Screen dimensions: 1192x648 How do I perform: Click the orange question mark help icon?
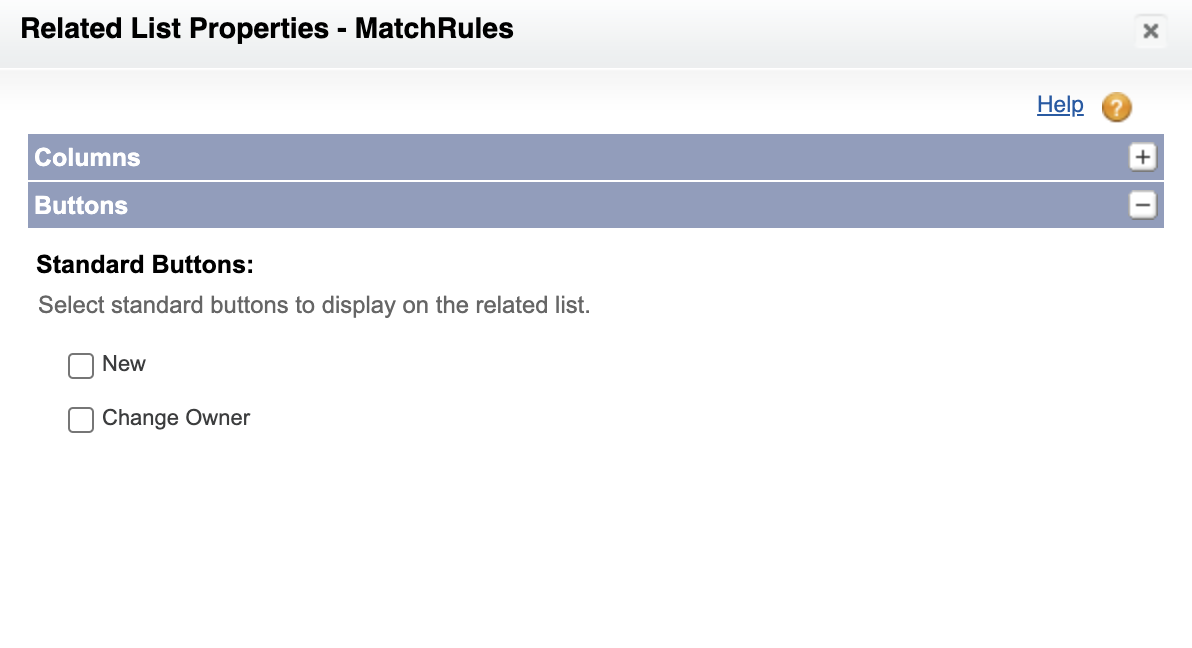tap(1116, 107)
